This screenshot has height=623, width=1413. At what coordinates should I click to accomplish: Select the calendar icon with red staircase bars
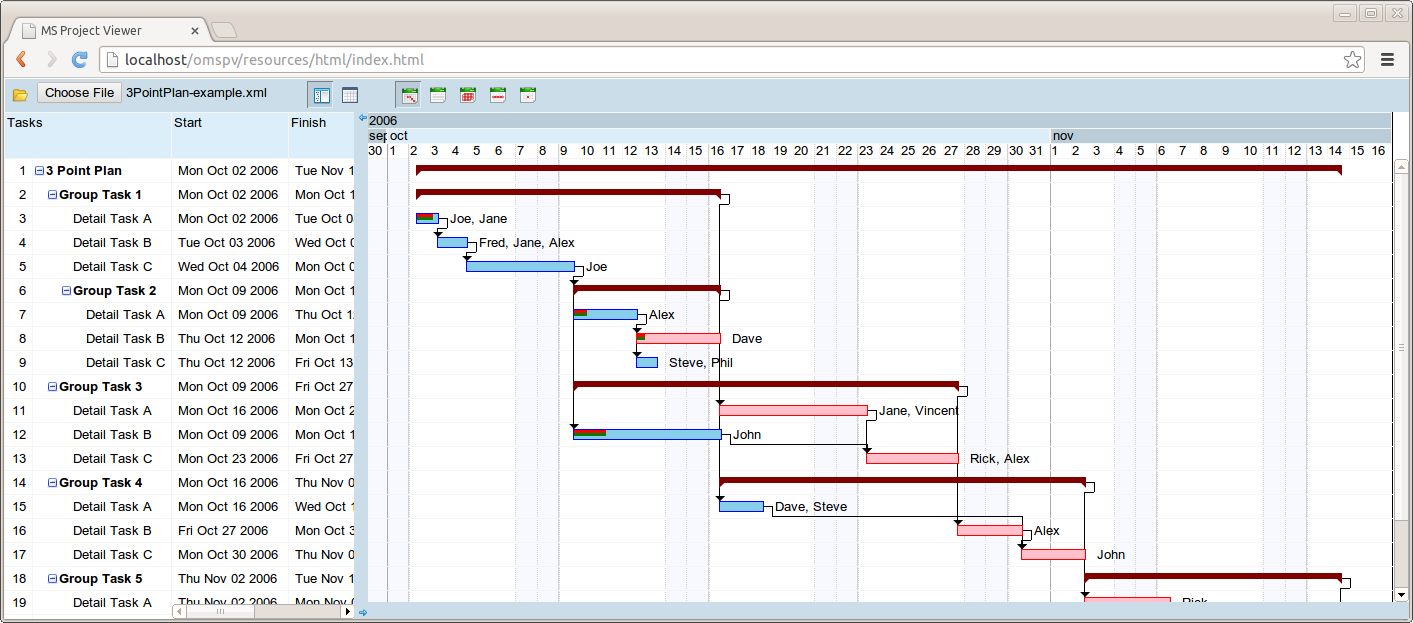[409, 95]
